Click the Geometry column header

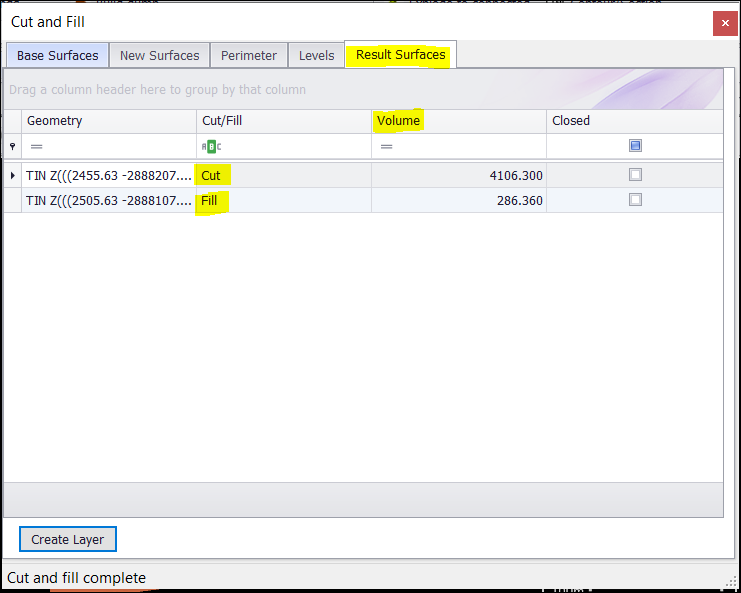(55, 121)
